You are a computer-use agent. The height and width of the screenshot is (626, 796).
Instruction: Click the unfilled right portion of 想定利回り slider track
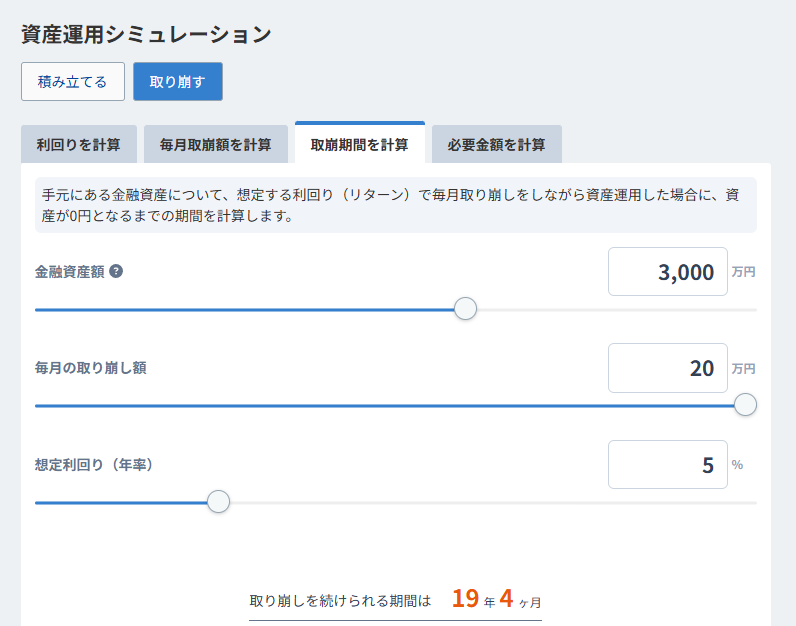pos(500,501)
